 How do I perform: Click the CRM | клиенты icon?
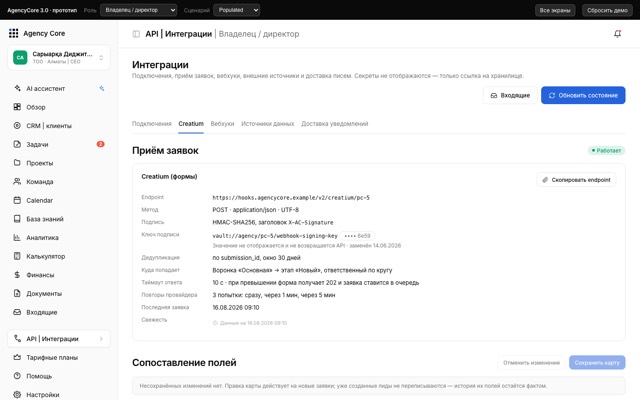click(17, 126)
